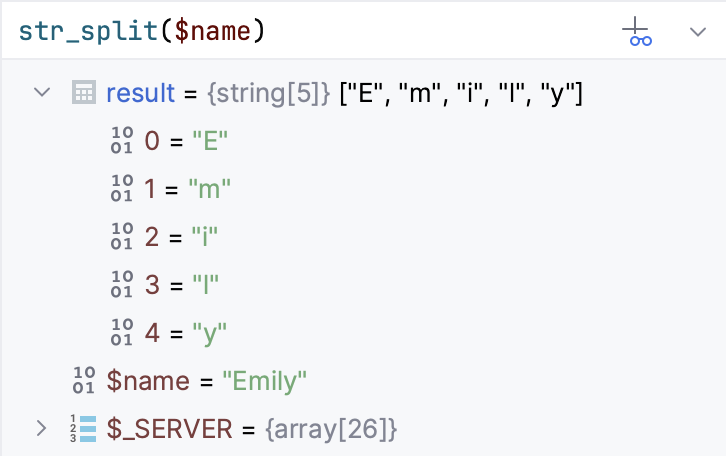This screenshot has height=456, width=726.
Task: Collapse the result array node
Action: click(42, 93)
